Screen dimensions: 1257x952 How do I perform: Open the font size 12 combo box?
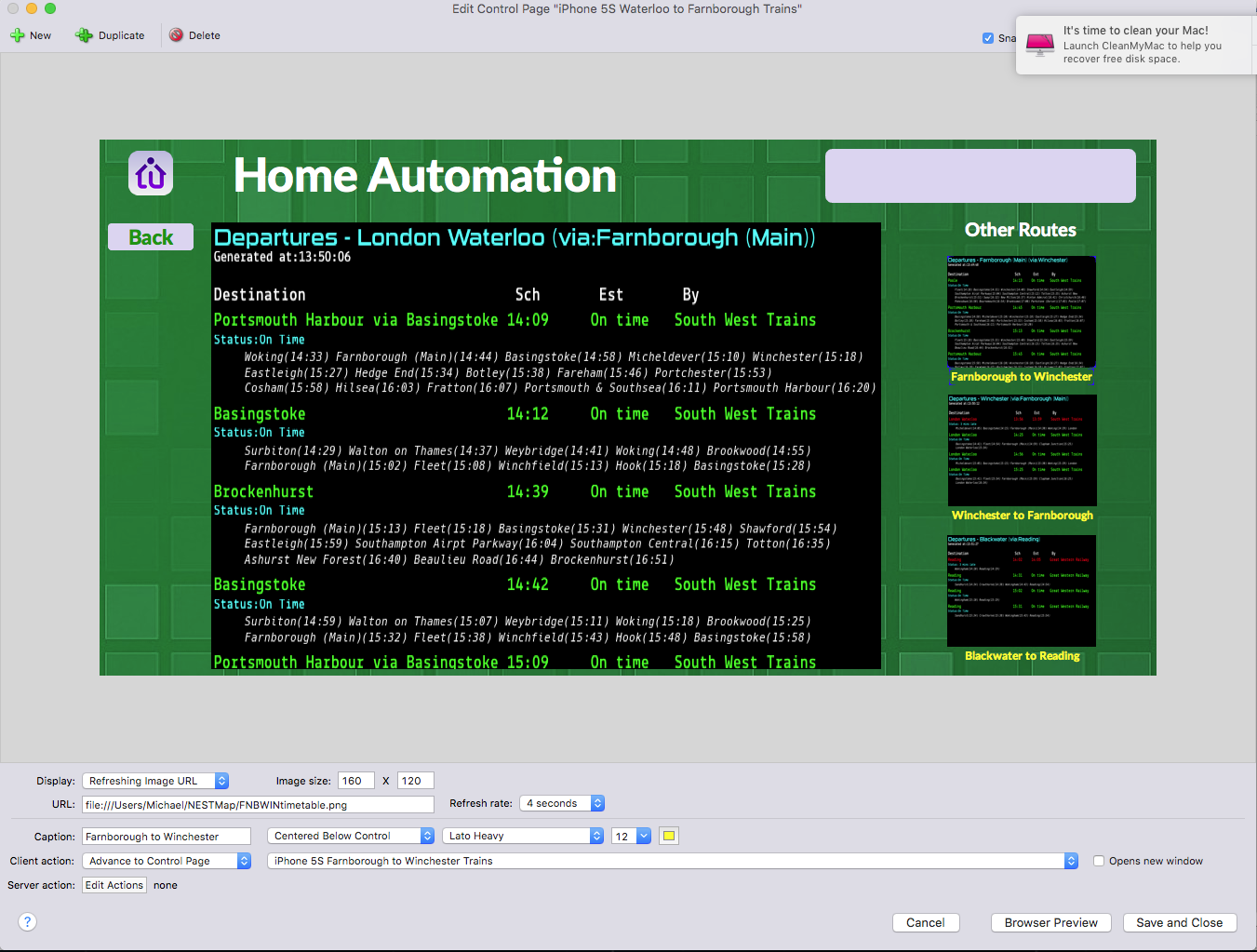coord(632,836)
